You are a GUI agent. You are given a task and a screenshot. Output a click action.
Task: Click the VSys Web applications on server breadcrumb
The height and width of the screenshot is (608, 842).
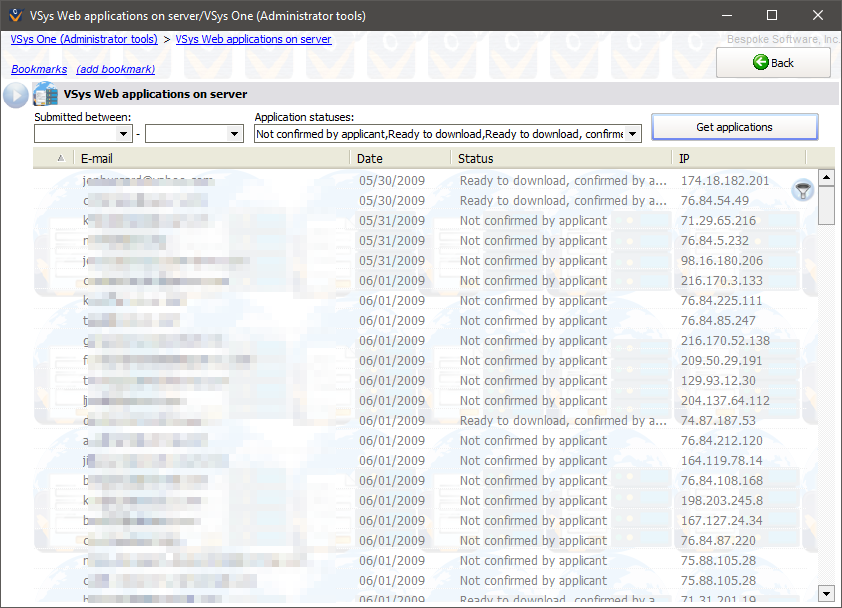tap(253, 39)
